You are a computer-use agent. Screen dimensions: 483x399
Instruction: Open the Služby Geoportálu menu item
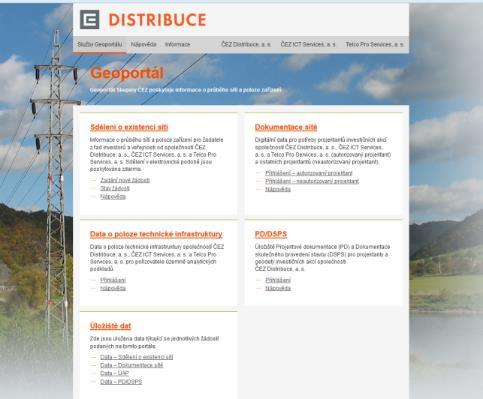[100, 44]
